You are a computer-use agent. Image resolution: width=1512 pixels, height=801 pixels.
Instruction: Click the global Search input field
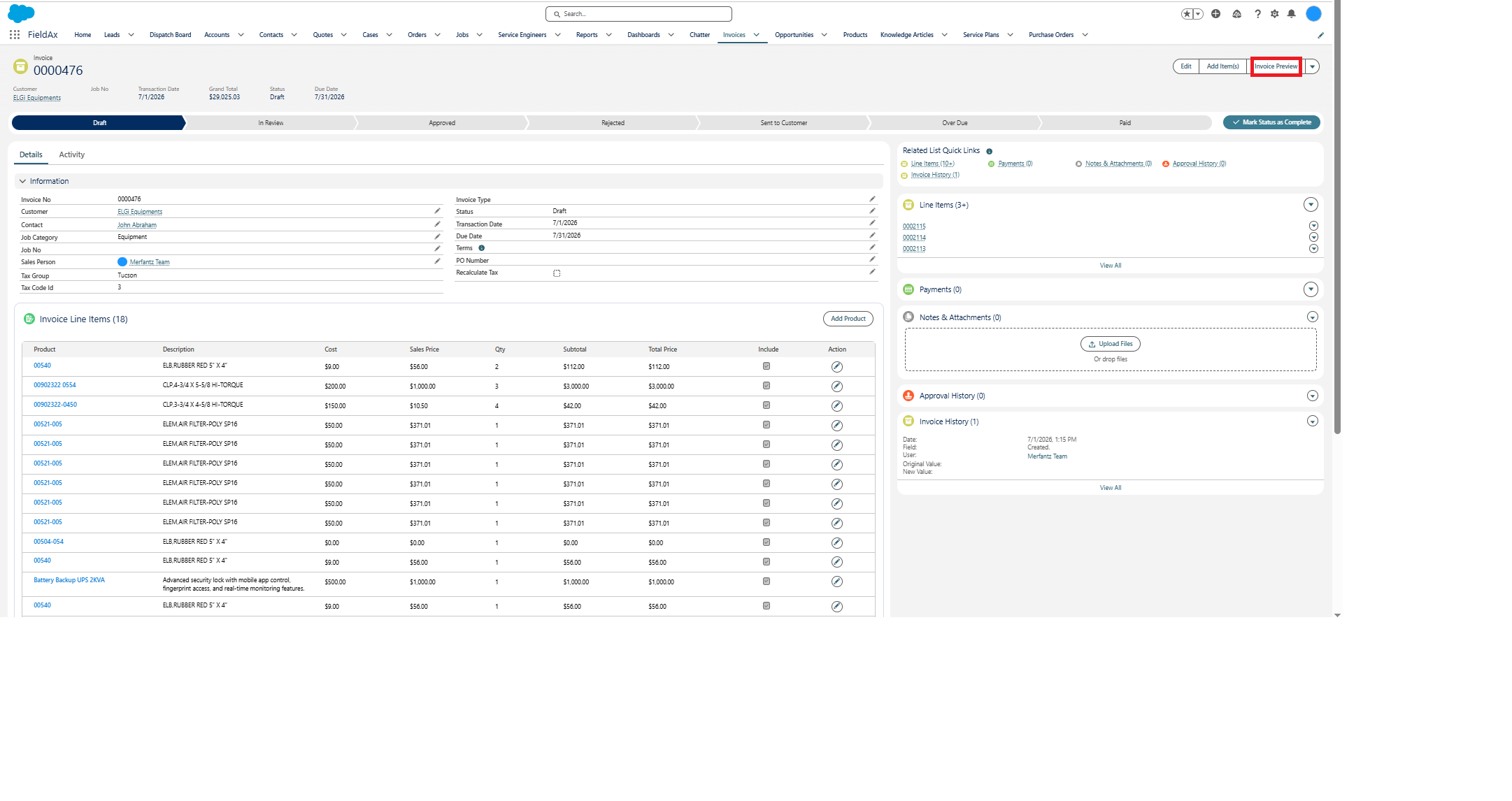click(x=639, y=14)
